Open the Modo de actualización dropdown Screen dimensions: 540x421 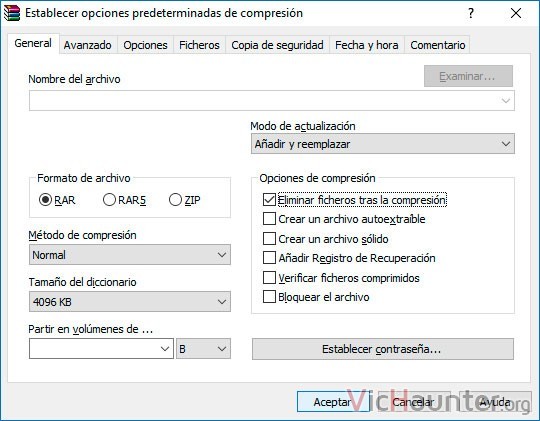coord(383,144)
